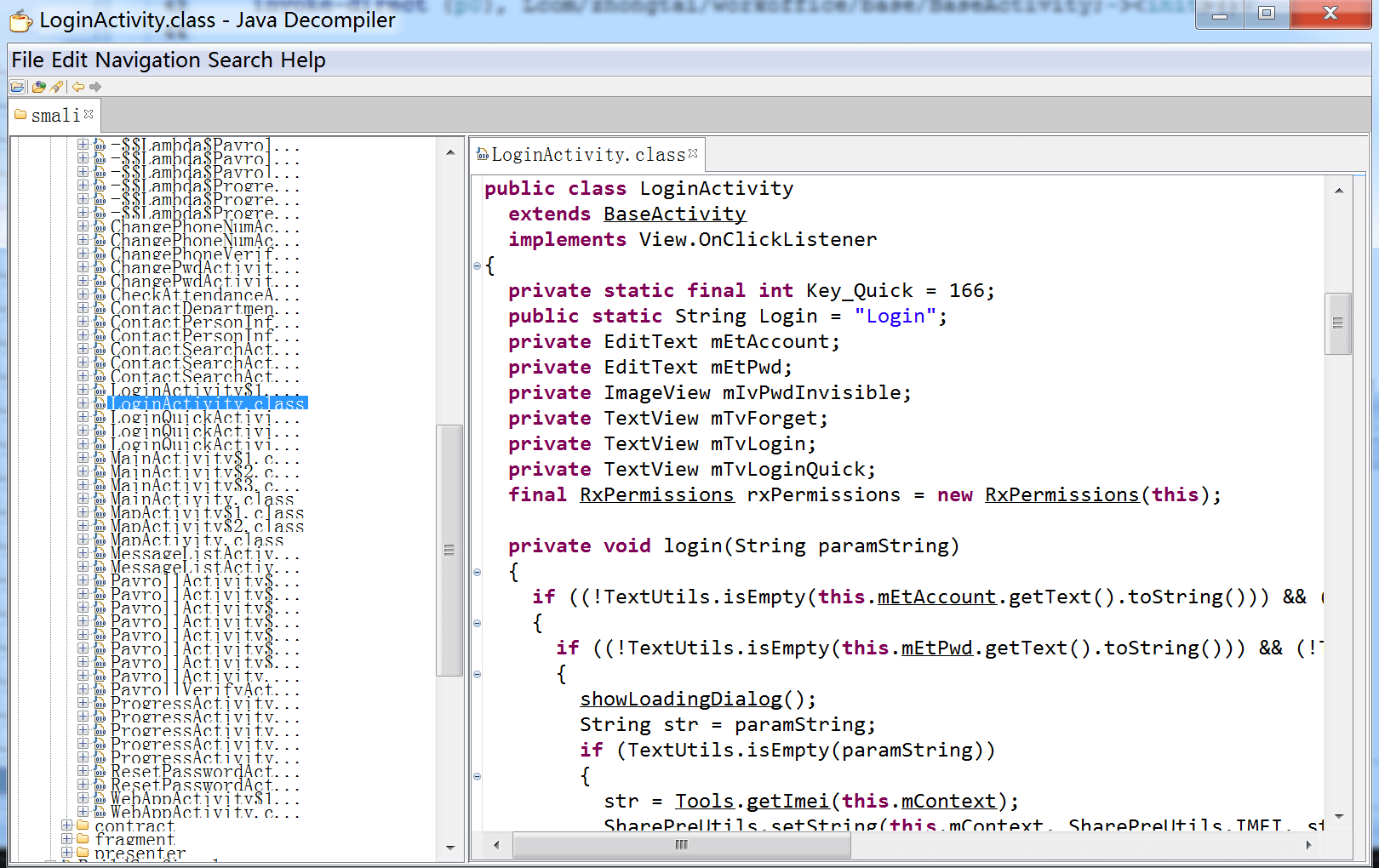Switch to the smali tab
Image resolution: width=1379 pixels, height=868 pixels.
click(x=55, y=115)
